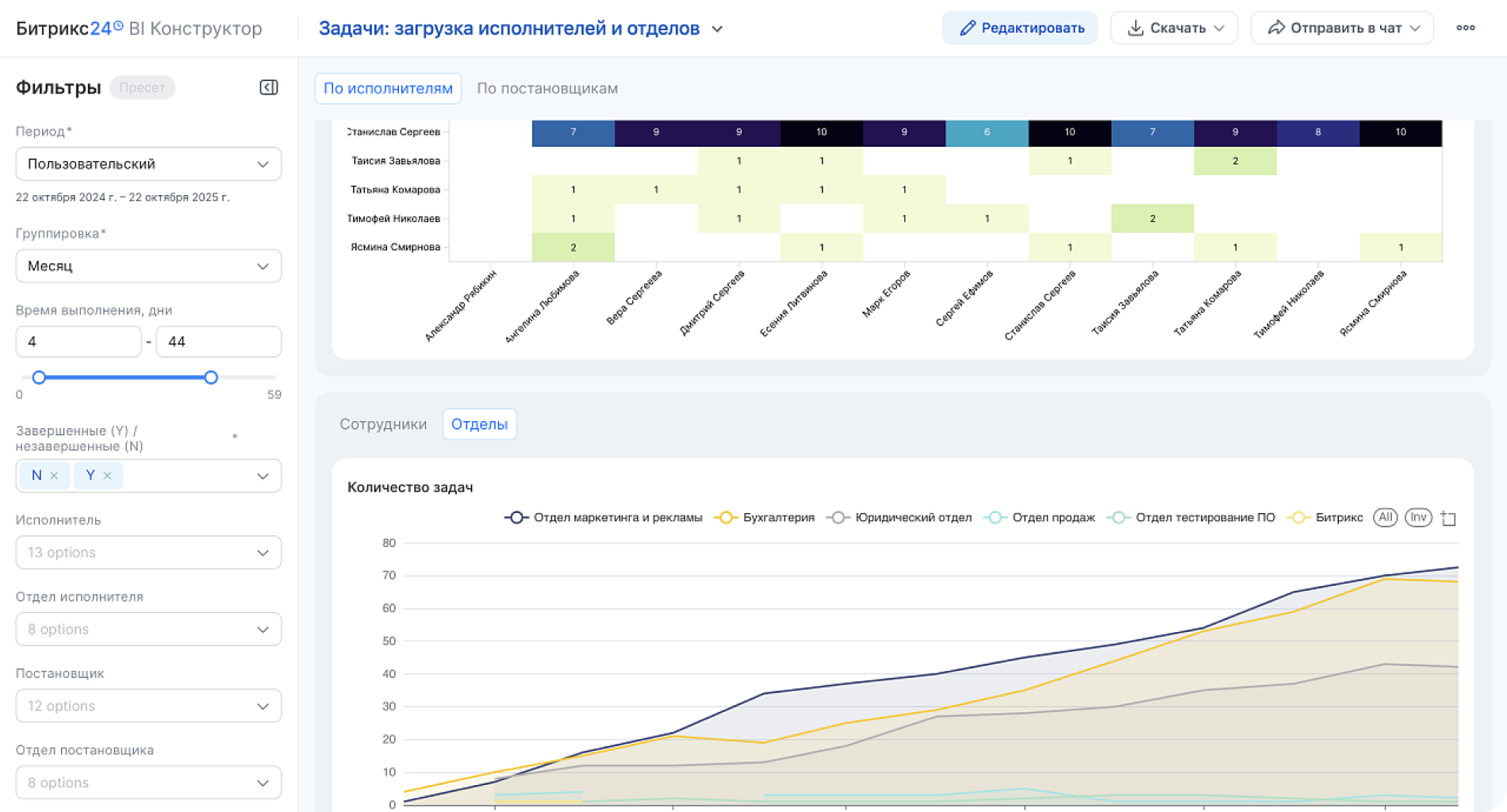Remove the Y tag from completed filter
Image resolution: width=1507 pixels, height=812 pixels.
pyautogui.click(x=107, y=476)
